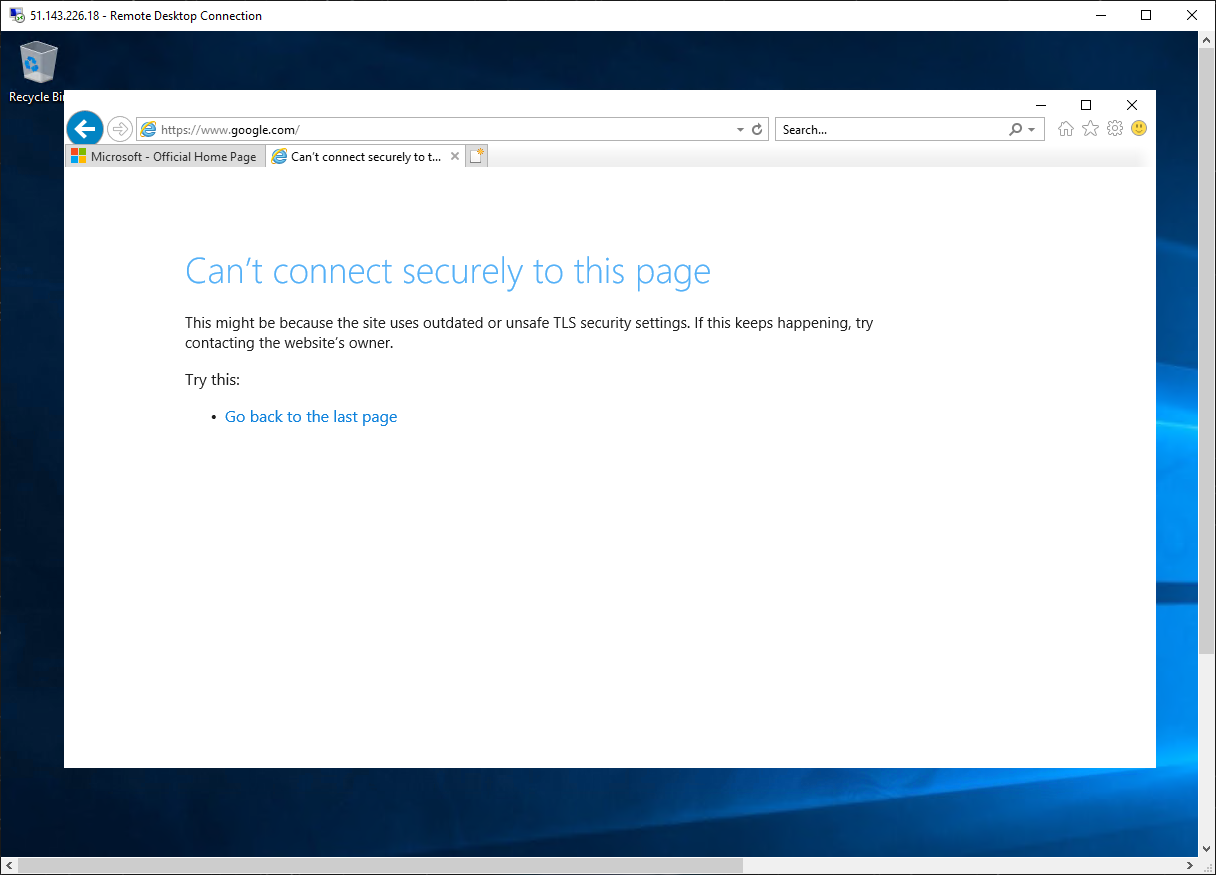
Task: Click inside the Search box
Action: coord(880,129)
